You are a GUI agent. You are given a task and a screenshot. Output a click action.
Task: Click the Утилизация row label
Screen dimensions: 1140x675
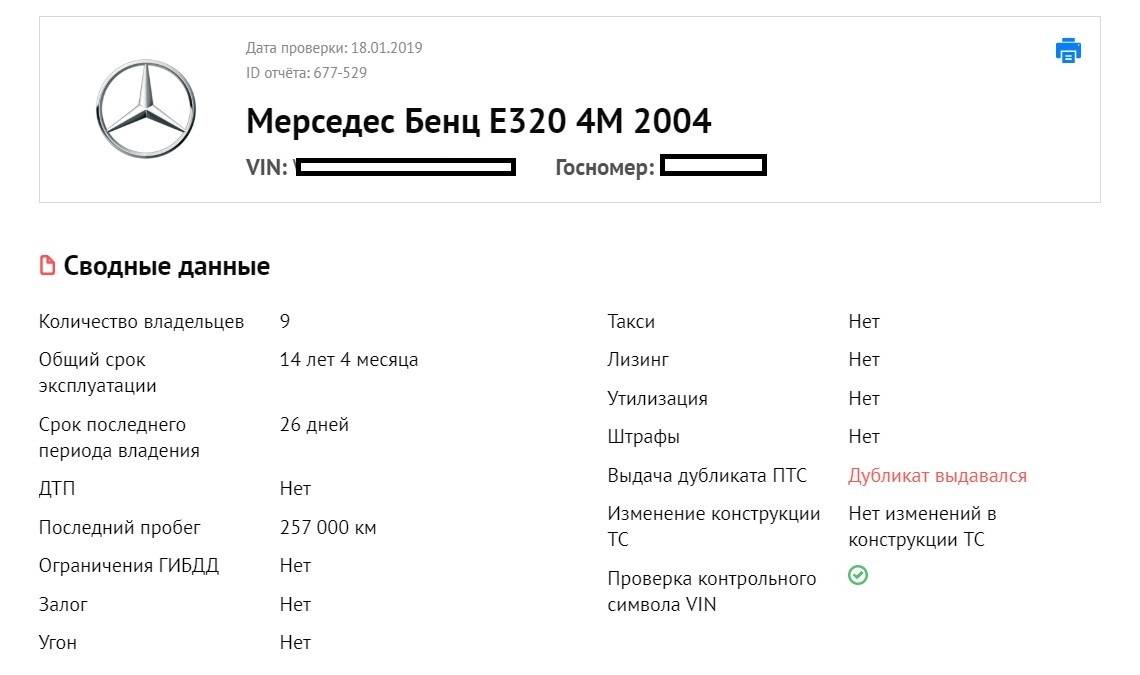click(x=657, y=399)
